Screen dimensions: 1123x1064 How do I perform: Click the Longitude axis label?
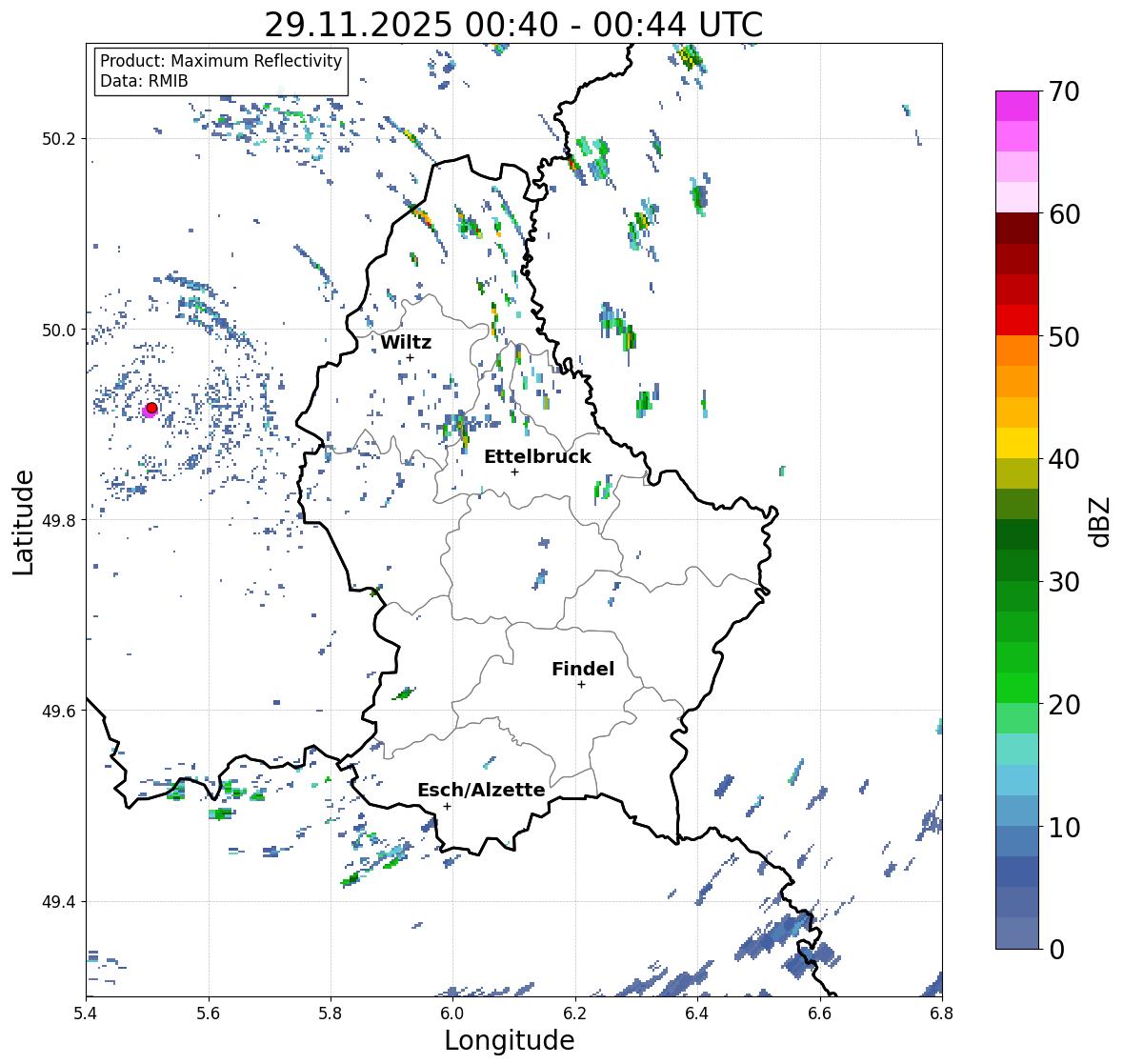(x=510, y=1040)
